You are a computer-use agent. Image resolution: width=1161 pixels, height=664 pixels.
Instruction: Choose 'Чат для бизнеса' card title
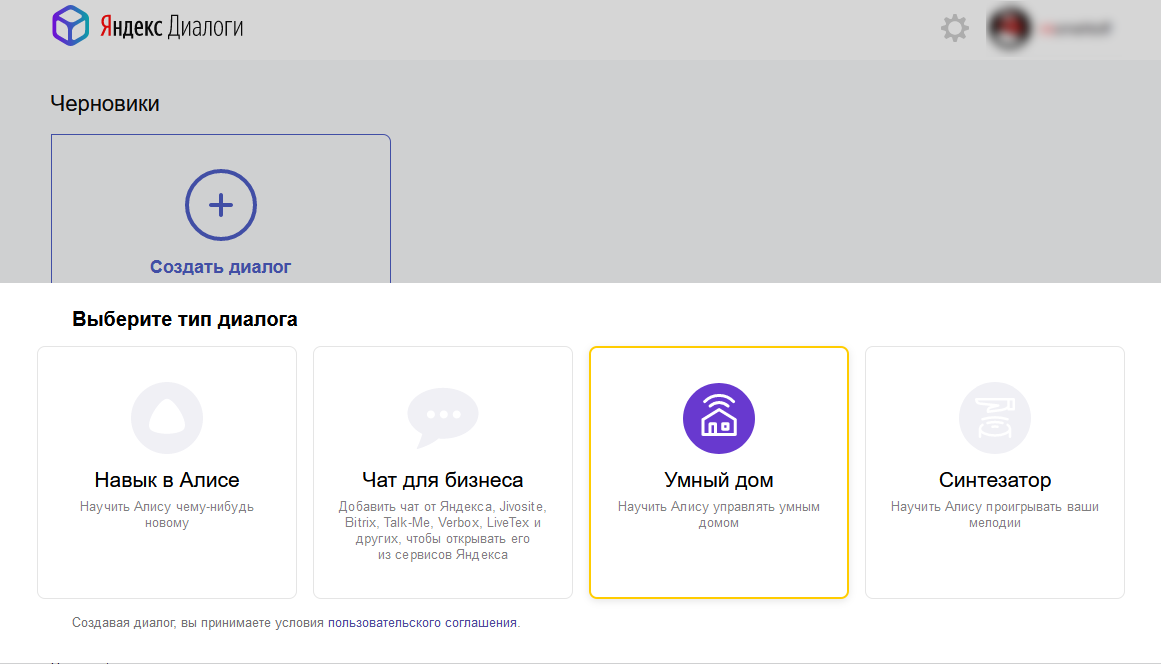point(443,480)
